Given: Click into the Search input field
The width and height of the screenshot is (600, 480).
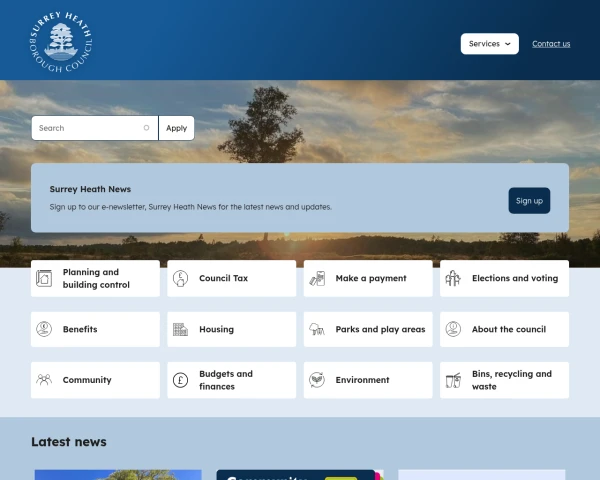Looking at the screenshot, I should click(x=95, y=128).
